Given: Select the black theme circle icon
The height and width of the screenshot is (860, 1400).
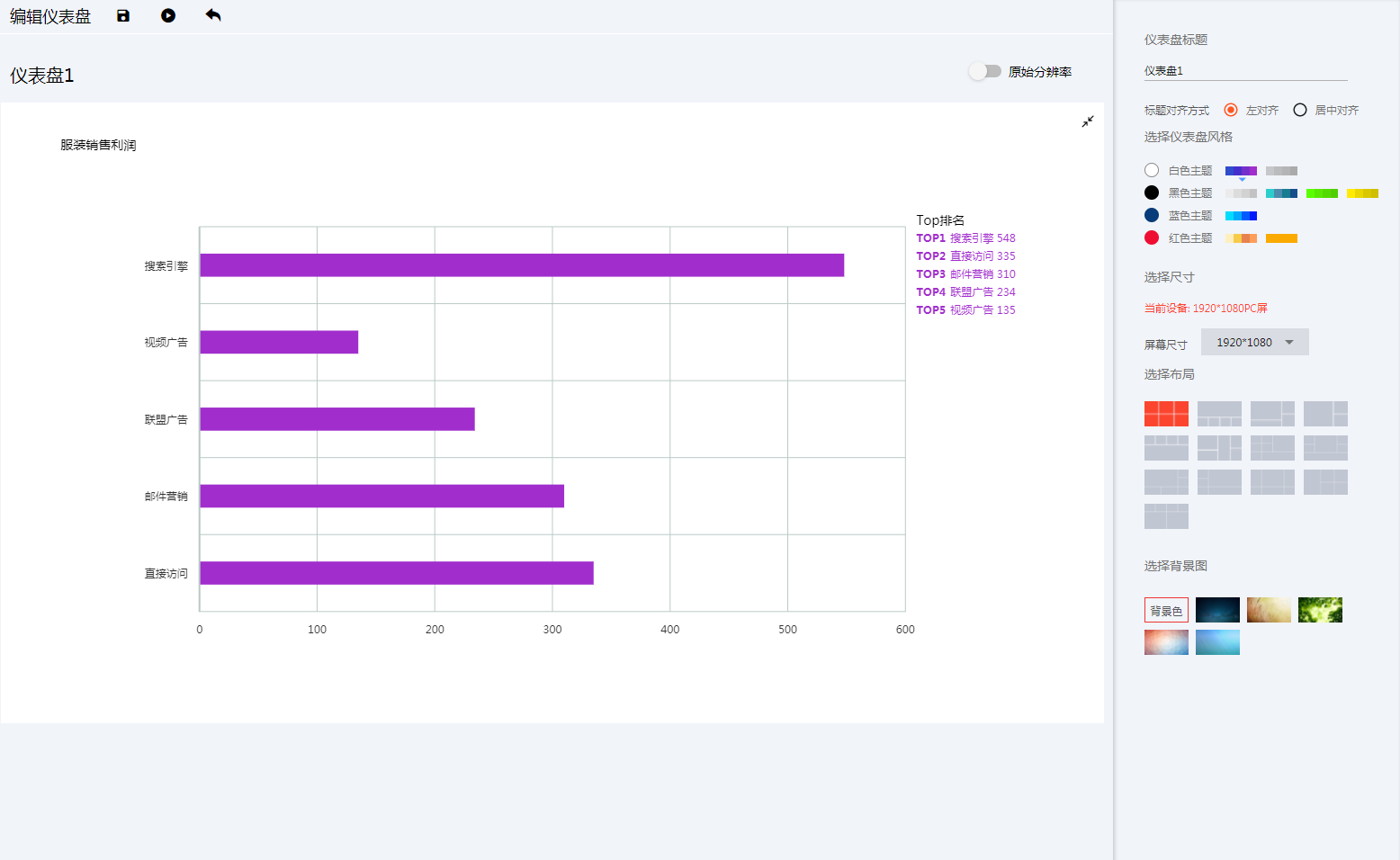Looking at the screenshot, I should (1152, 193).
